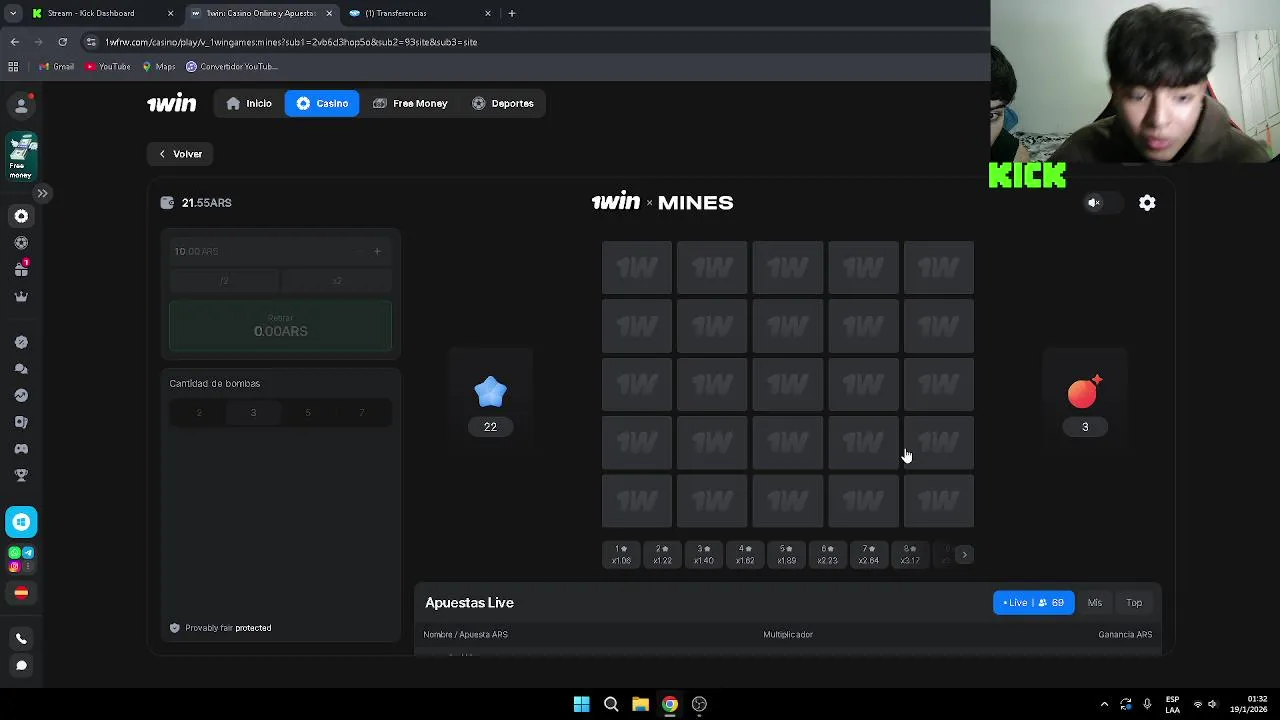Open a new browser tab with plus
The height and width of the screenshot is (720, 1280).
tap(512, 13)
